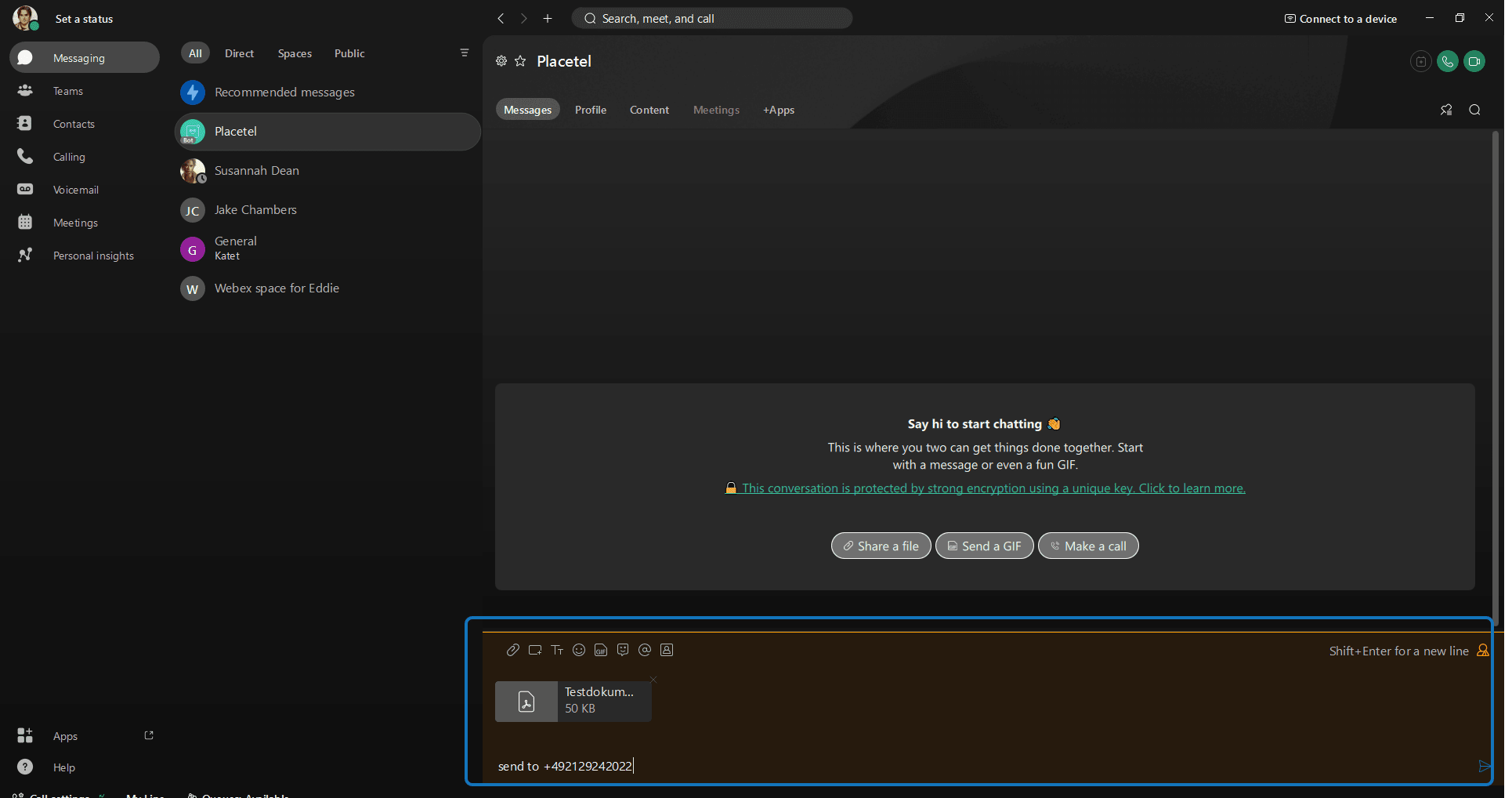The width and height of the screenshot is (1512, 798).
Task: Open Calling in the sidebar
Action: click(x=85, y=157)
